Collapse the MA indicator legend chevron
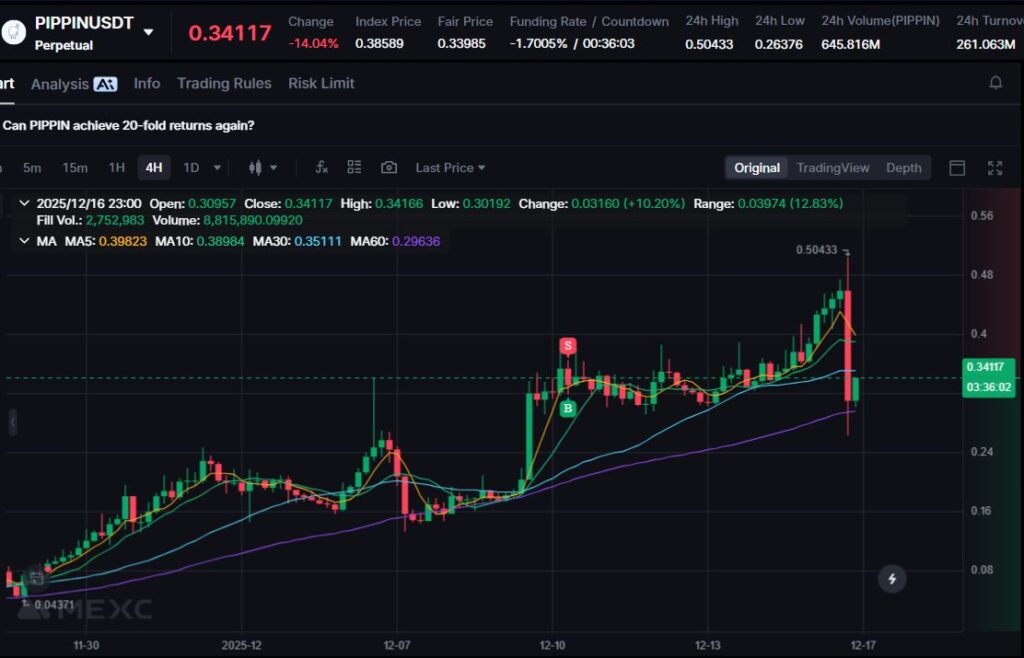Screen dimensions: 1024x658 [x=25, y=241]
